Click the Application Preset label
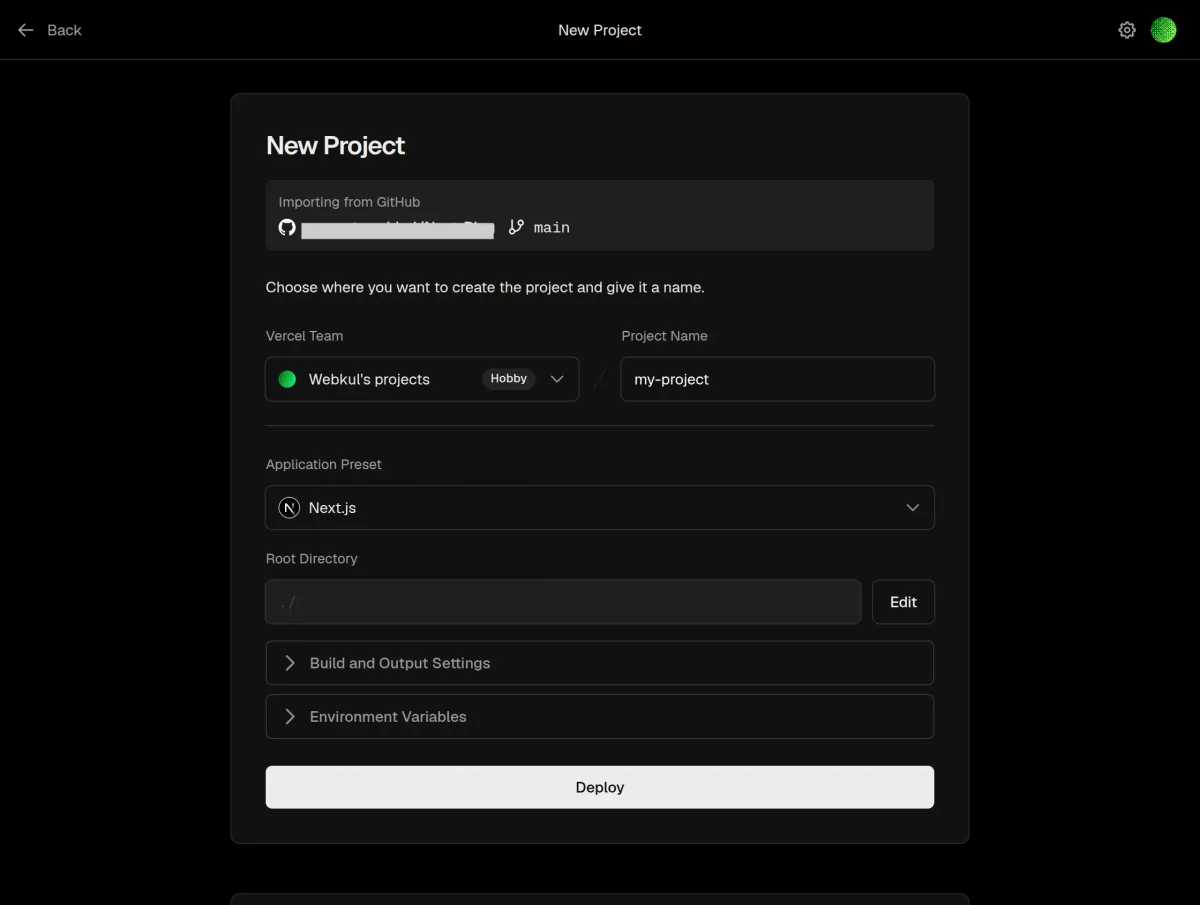This screenshot has width=1200, height=905. pos(324,465)
